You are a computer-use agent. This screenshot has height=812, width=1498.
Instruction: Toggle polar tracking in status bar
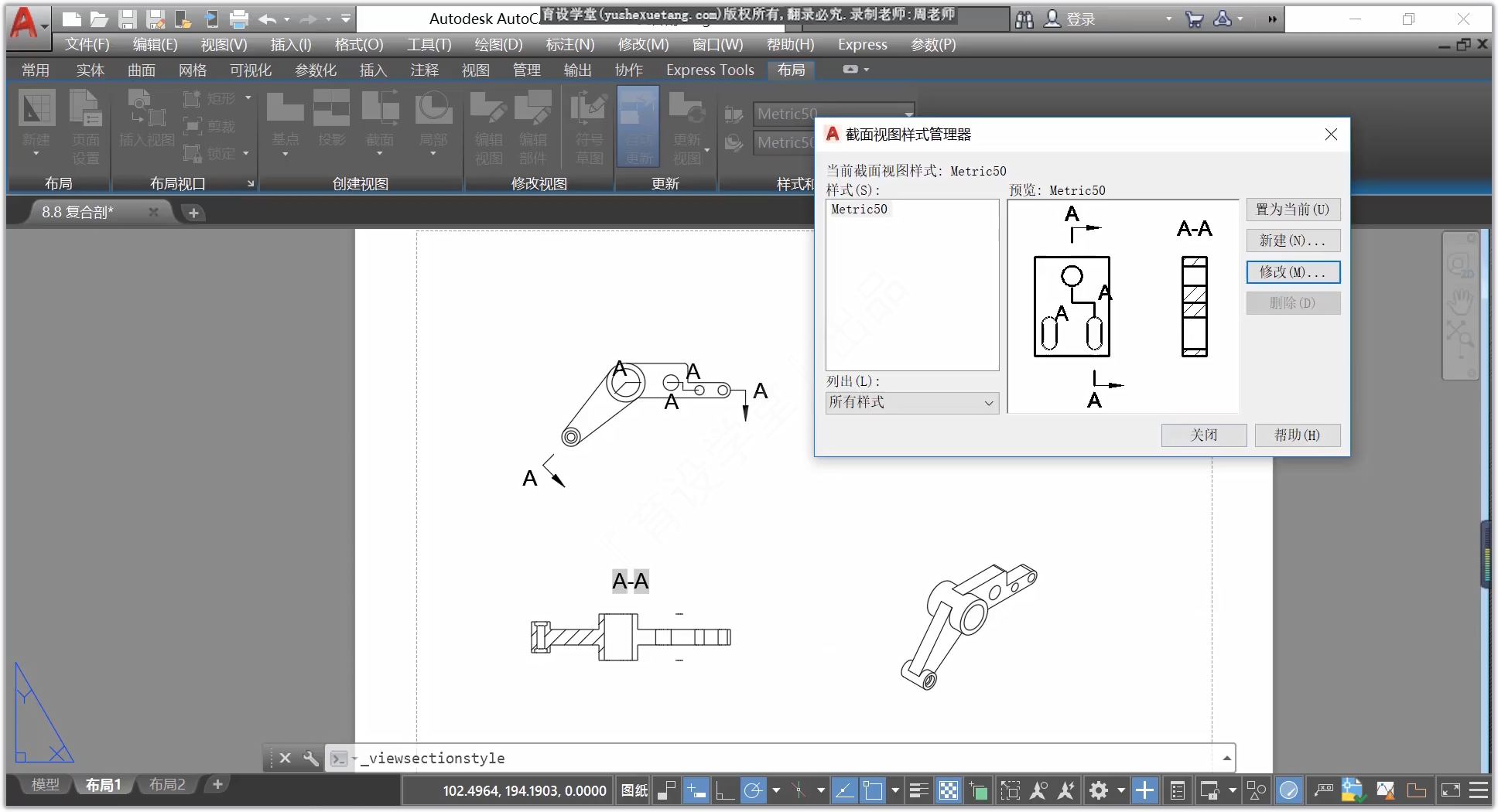pos(754,790)
